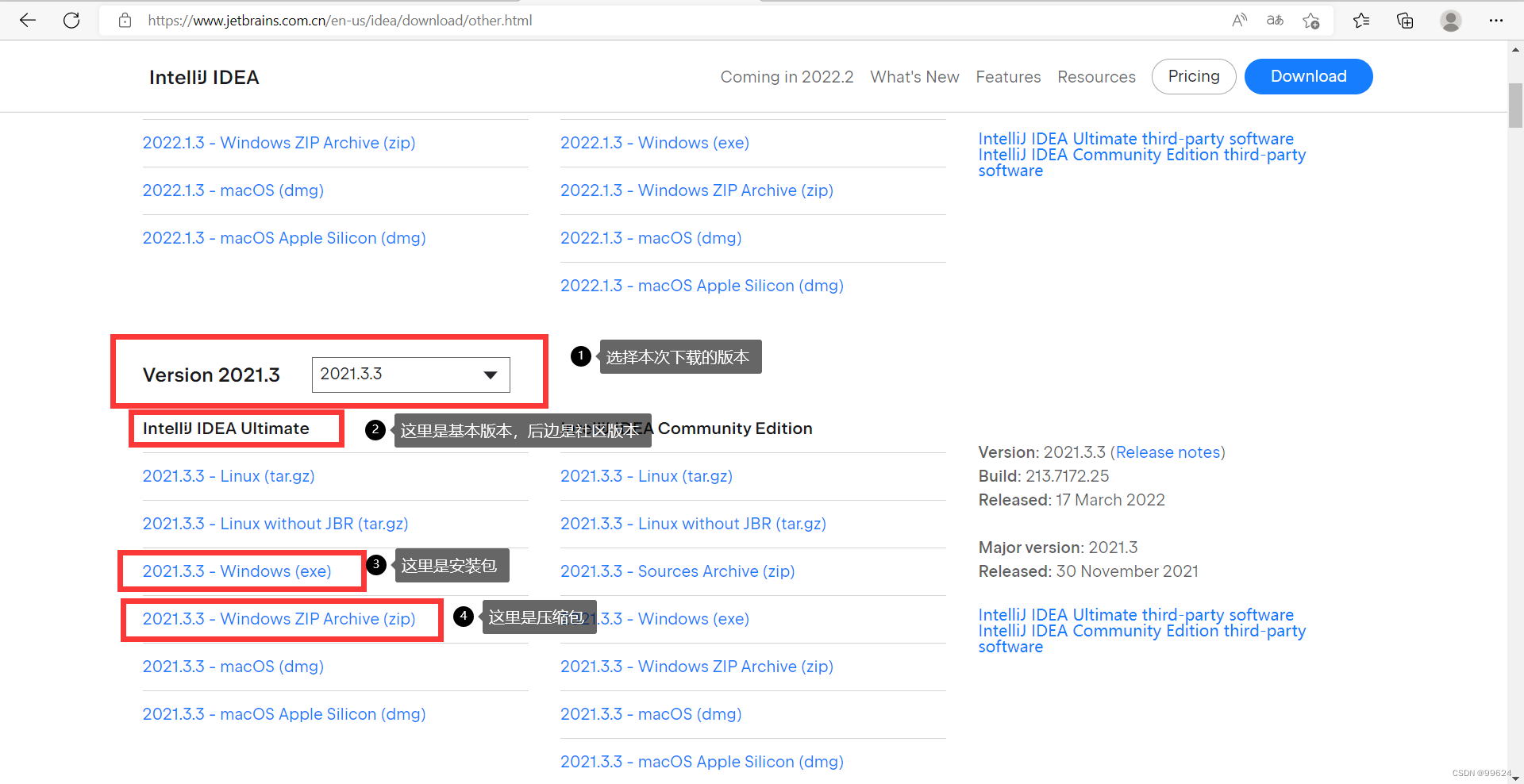Refresh the current page
The height and width of the screenshot is (784, 1524).
pos(71,20)
